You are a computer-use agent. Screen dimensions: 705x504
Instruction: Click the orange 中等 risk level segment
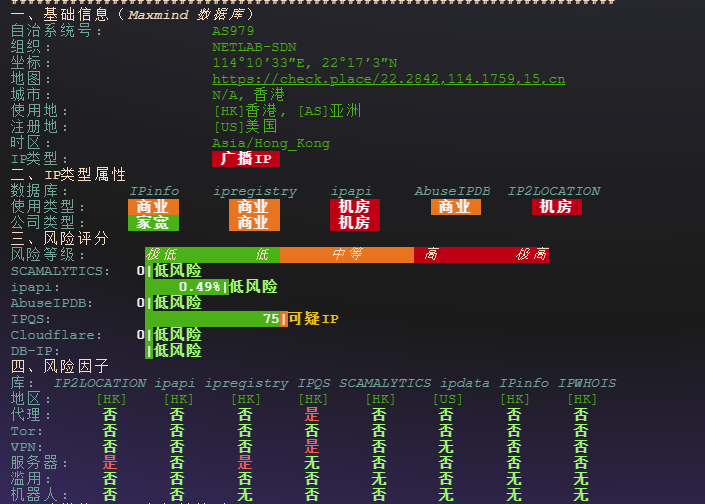click(347, 255)
